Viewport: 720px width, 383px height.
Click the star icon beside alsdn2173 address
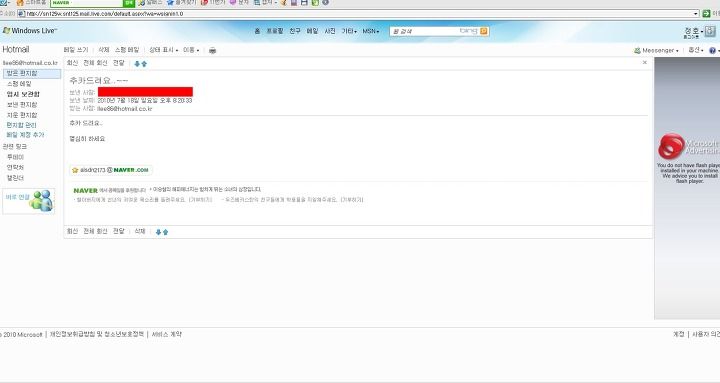coord(75,170)
